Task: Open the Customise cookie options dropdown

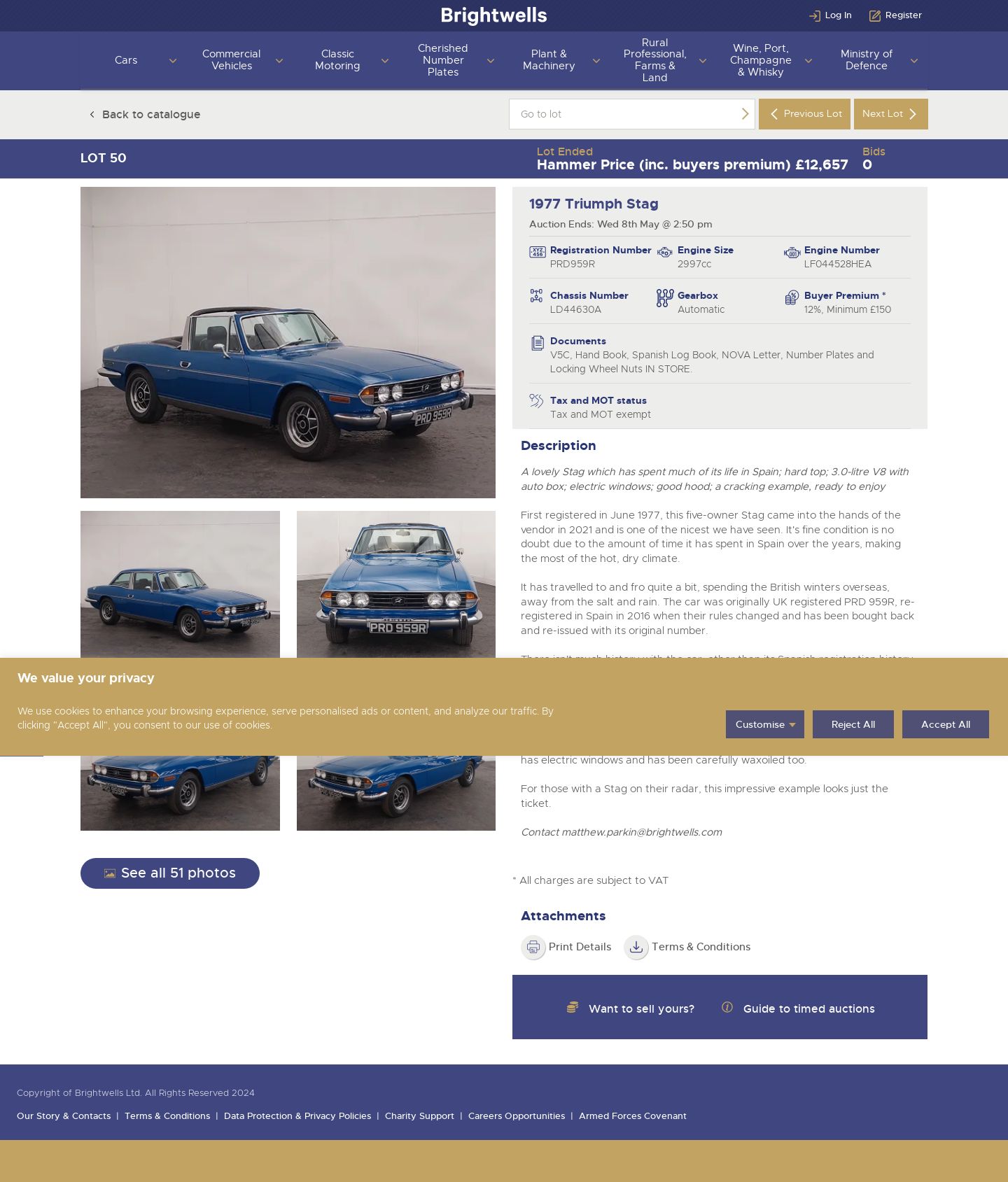Action: point(765,724)
